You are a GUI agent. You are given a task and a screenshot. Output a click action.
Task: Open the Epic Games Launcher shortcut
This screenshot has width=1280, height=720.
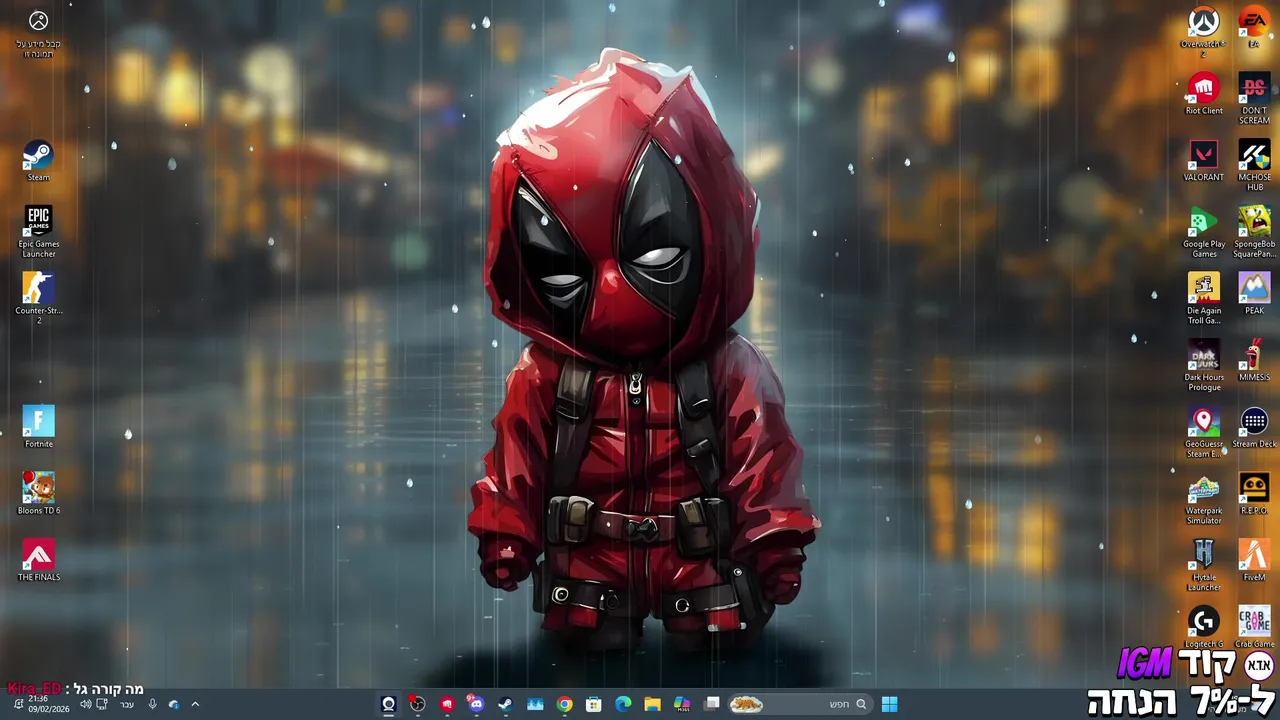[x=38, y=232]
